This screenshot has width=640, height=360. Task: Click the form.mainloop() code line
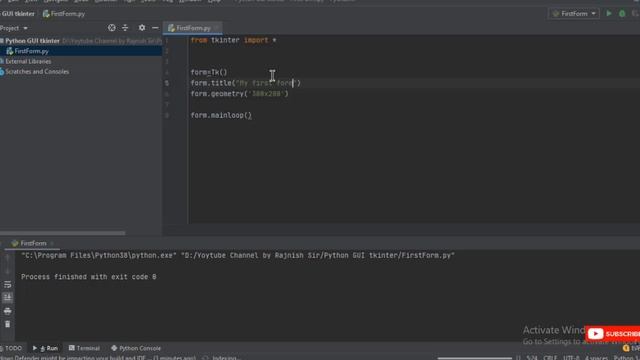pyautogui.click(x=221, y=116)
